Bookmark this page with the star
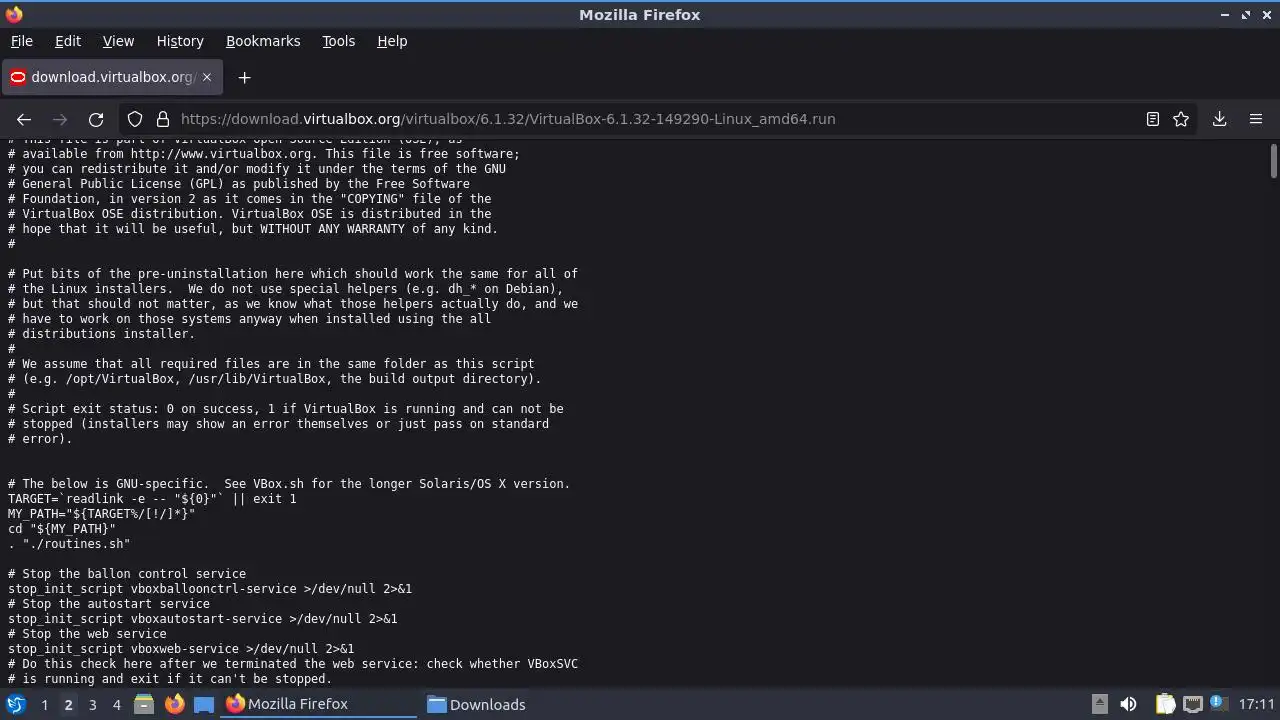 click(1181, 119)
